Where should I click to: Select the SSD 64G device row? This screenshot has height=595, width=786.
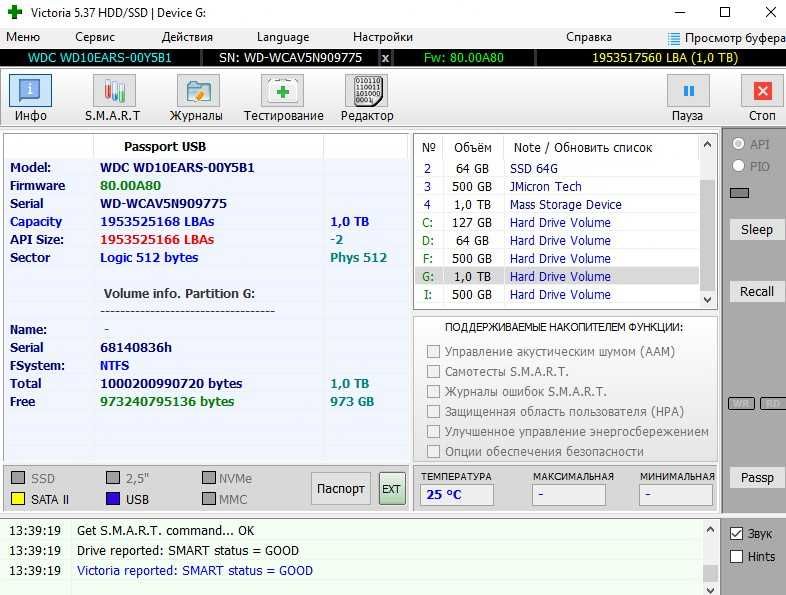tap(557, 168)
